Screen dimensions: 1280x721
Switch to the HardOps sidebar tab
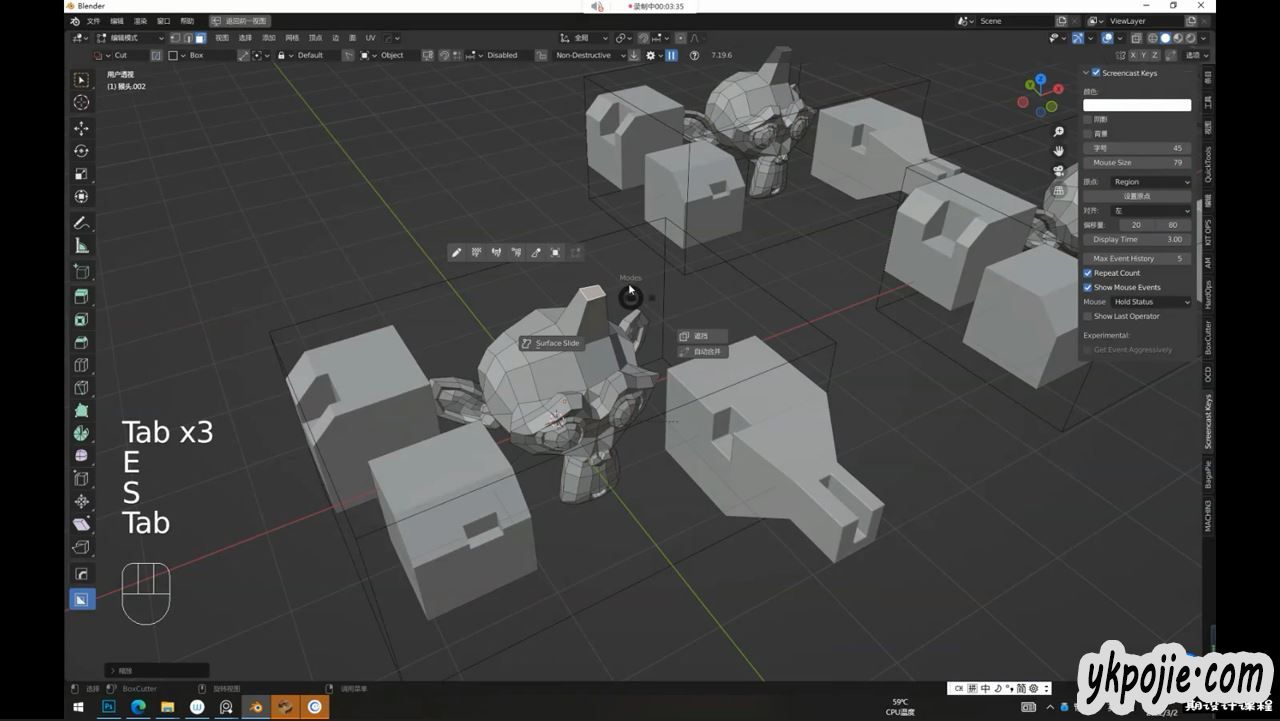tap(1208, 295)
